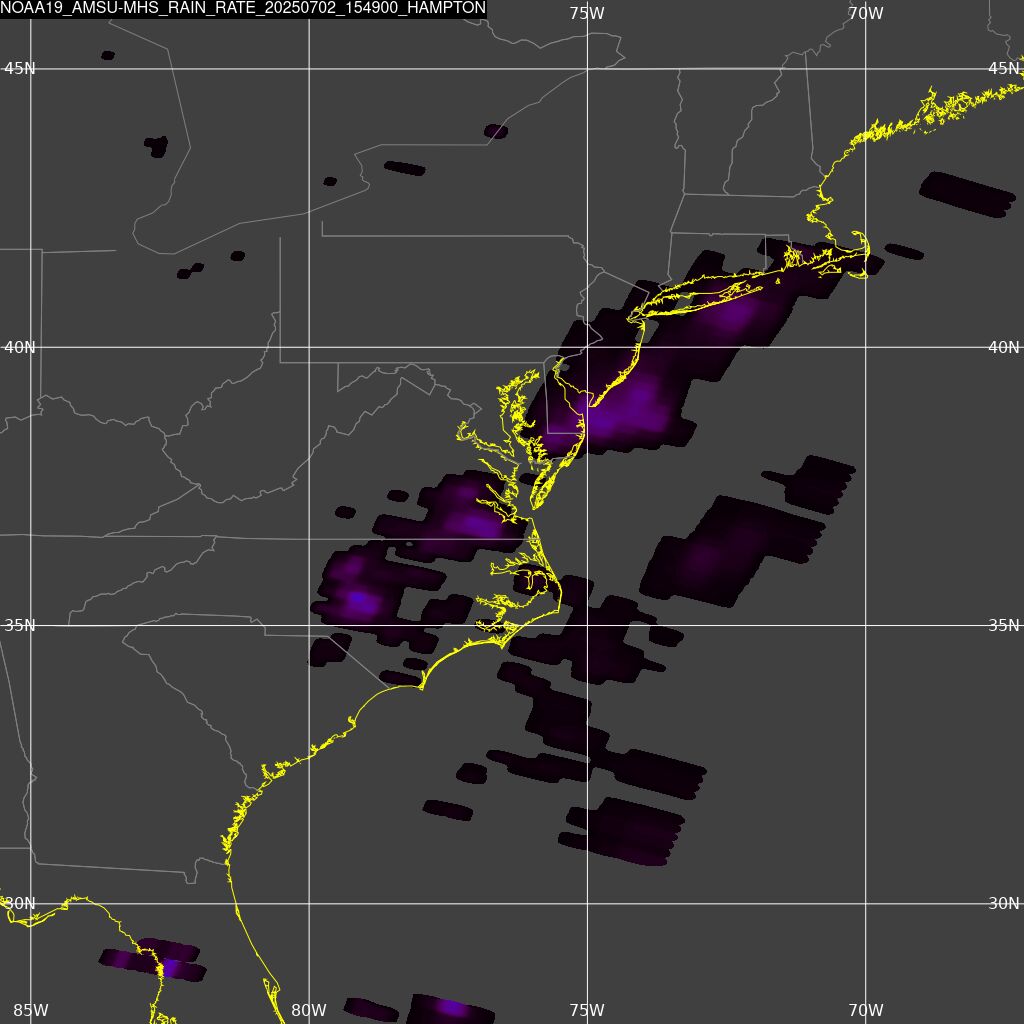Click the 45N label on left edge
Viewport: 1024px width, 1024px height.
pos(20,69)
